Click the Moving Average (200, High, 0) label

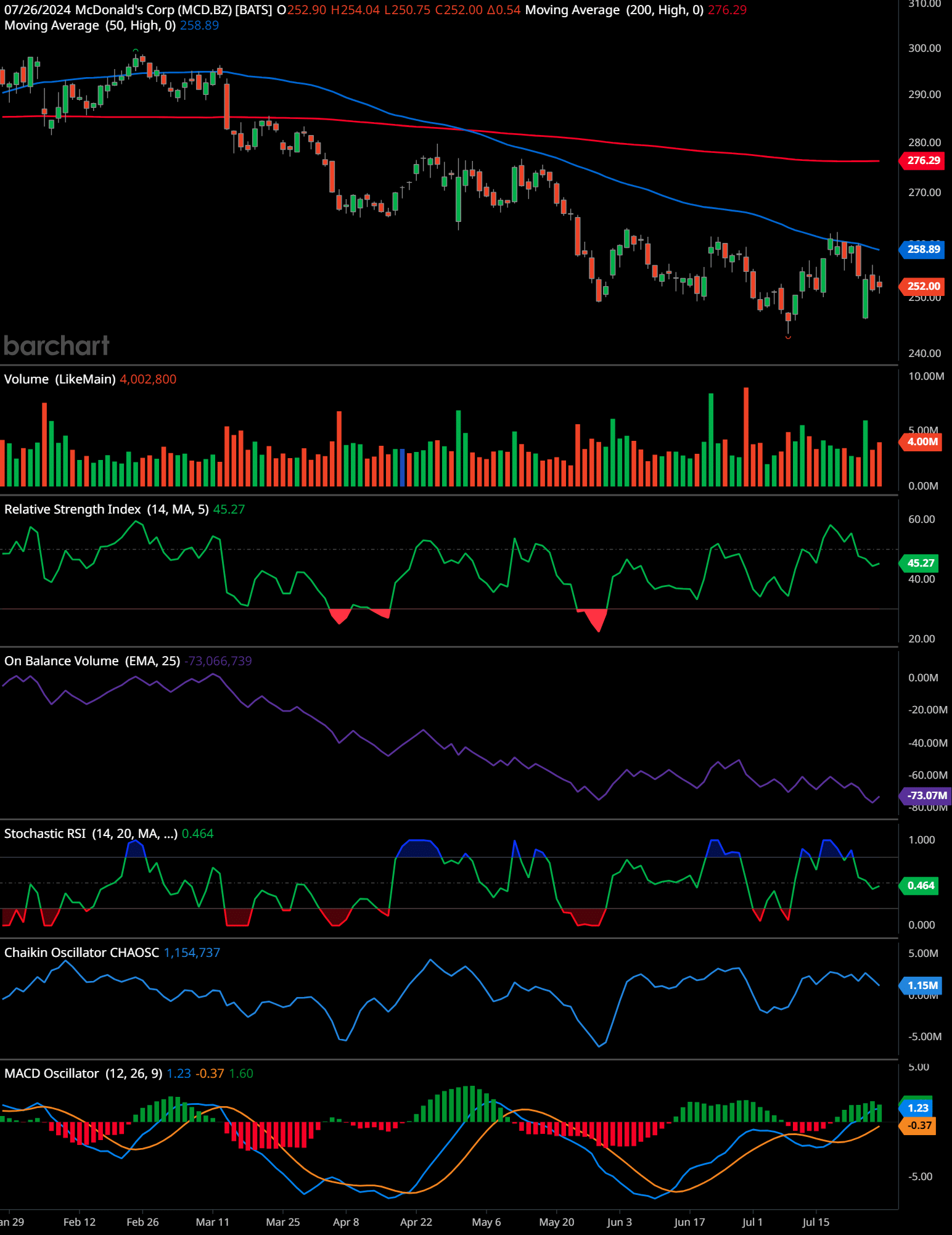pos(614,10)
